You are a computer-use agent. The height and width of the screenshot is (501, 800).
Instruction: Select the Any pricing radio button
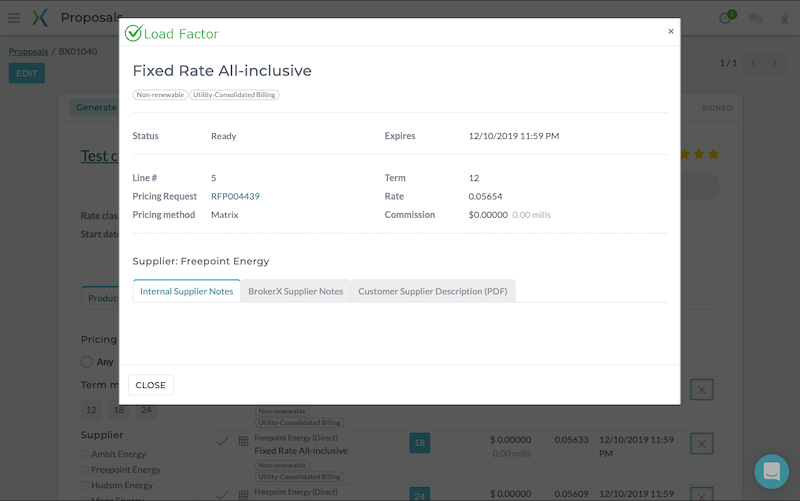87,362
